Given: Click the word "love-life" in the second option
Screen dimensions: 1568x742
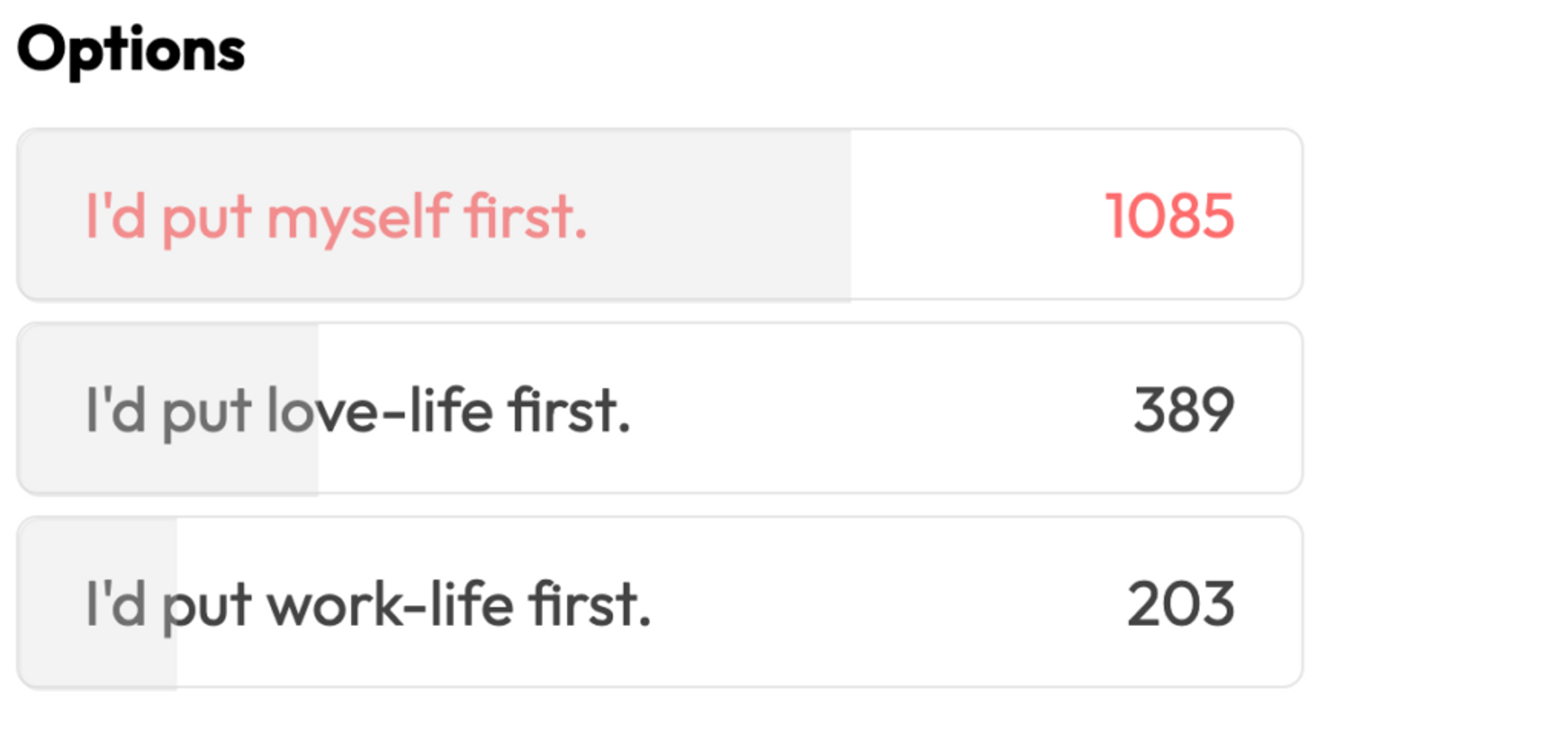Looking at the screenshot, I should [380, 410].
